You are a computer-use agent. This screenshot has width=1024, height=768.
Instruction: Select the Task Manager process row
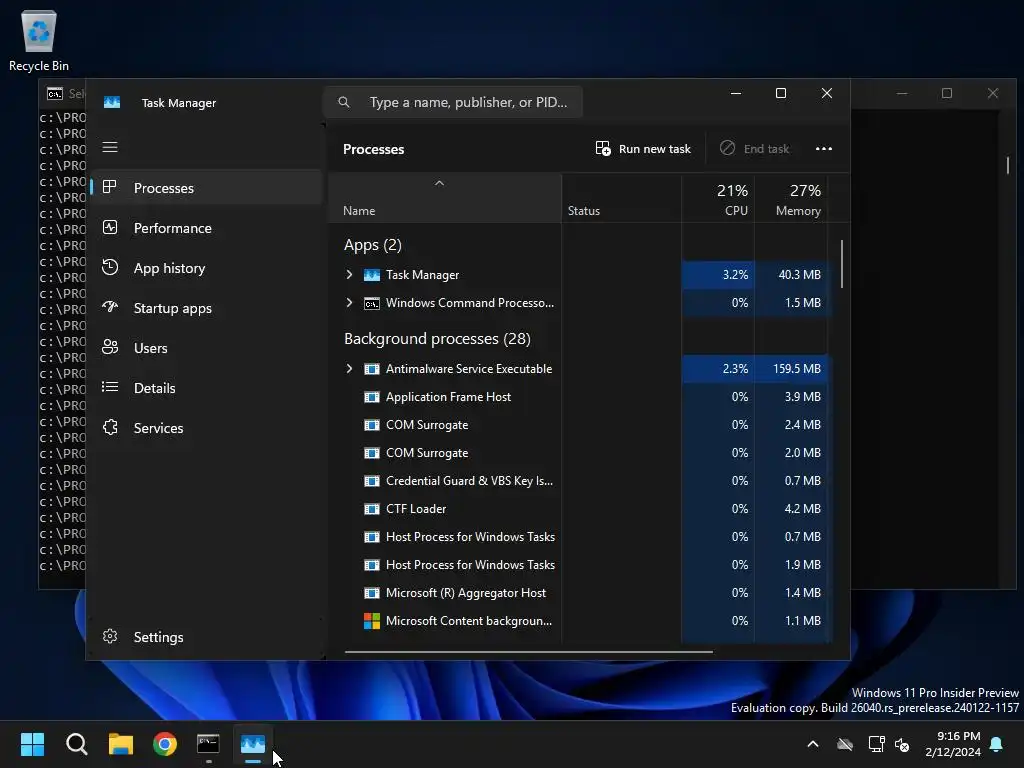click(581, 275)
